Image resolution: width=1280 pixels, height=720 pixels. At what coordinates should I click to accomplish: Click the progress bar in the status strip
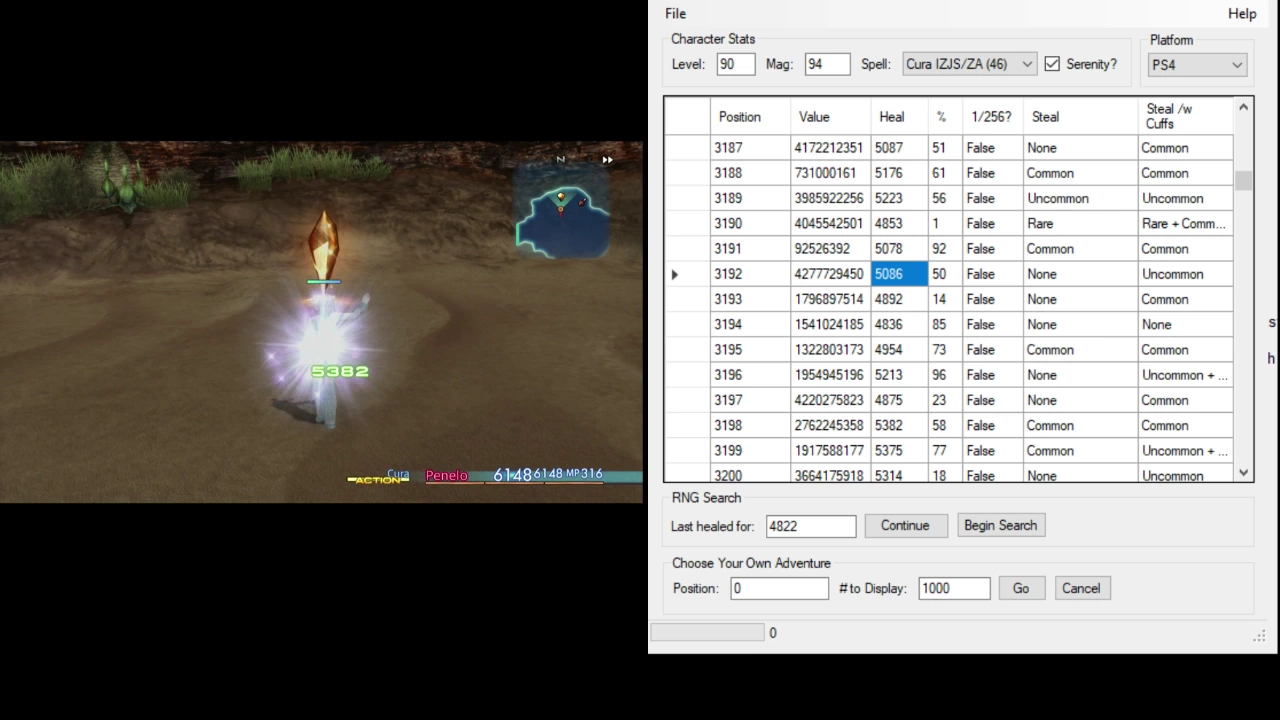(x=707, y=632)
